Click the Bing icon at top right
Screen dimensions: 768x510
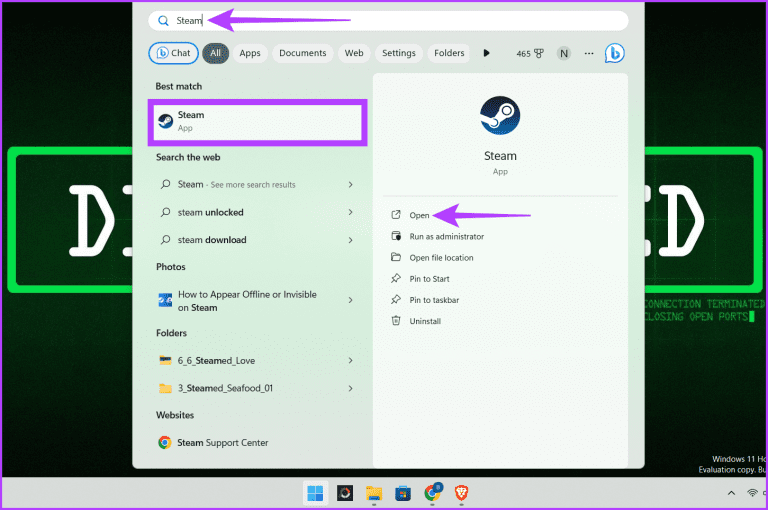(615, 53)
